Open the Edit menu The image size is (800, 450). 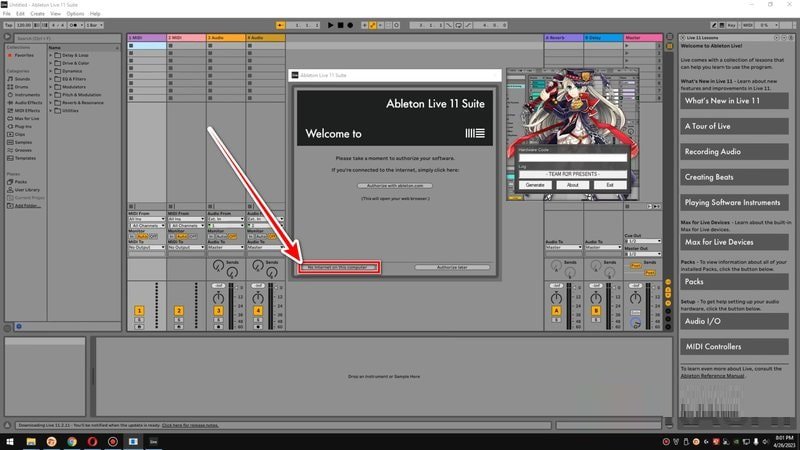(x=20, y=14)
